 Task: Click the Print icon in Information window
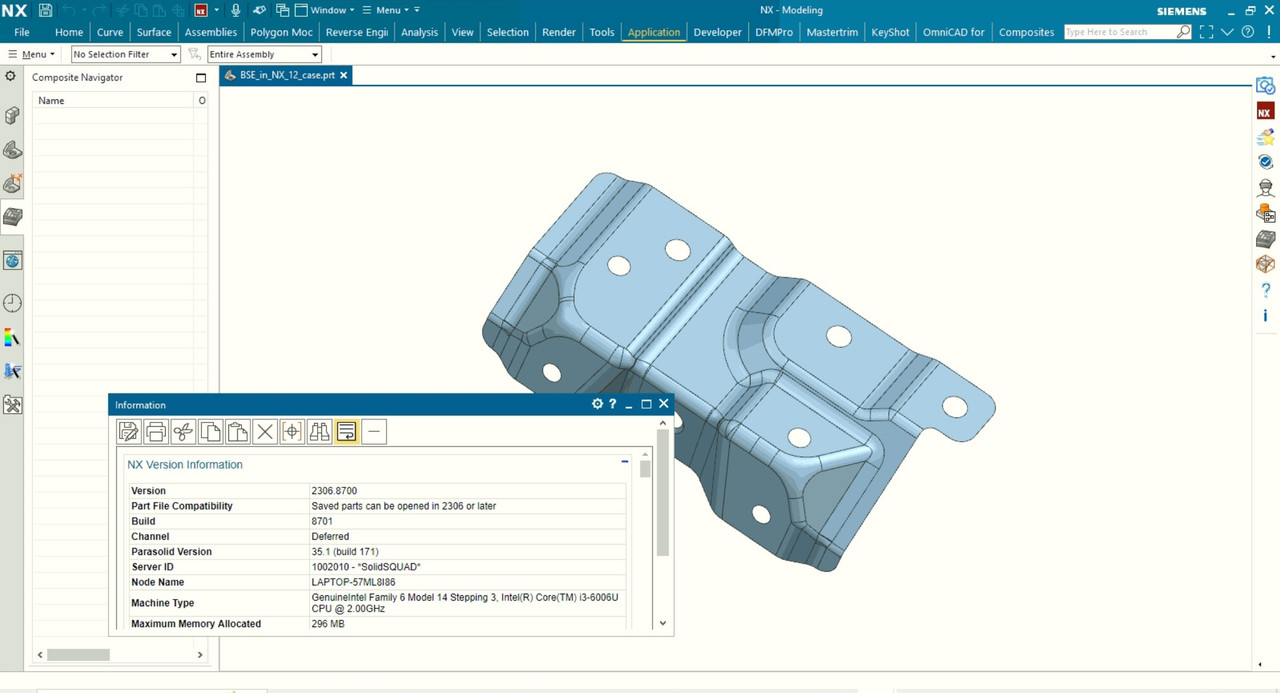click(156, 431)
